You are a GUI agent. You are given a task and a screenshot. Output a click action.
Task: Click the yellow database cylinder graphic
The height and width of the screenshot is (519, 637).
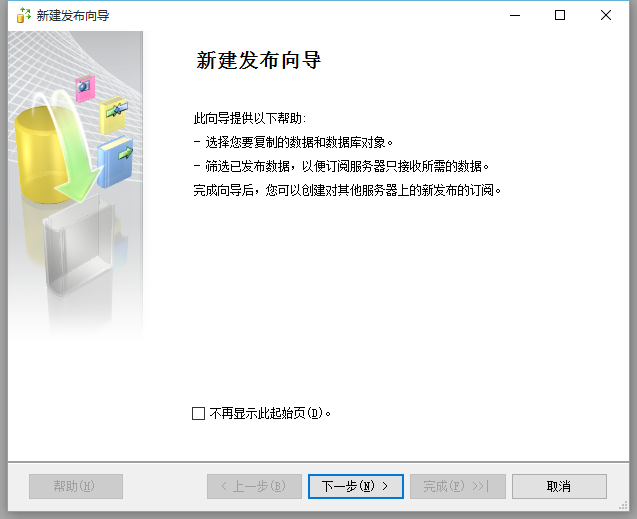pyautogui.click(x=41, y=154)
